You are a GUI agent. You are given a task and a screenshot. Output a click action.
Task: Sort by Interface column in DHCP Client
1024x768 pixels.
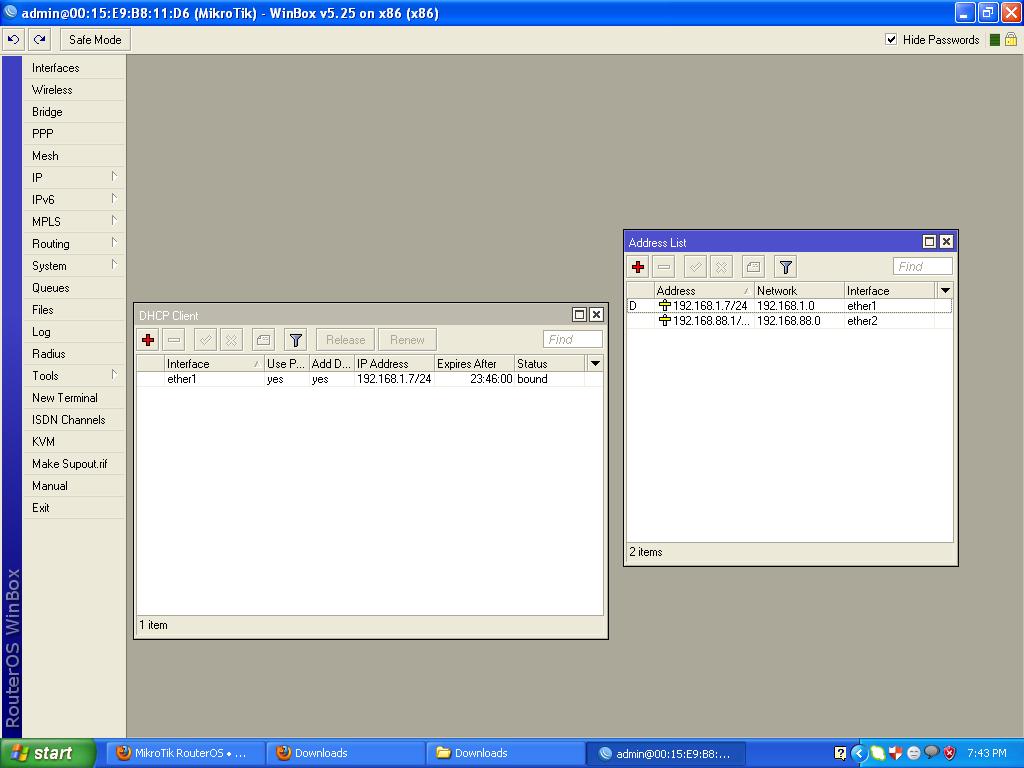pyautogui.click(x=214, y=364)
